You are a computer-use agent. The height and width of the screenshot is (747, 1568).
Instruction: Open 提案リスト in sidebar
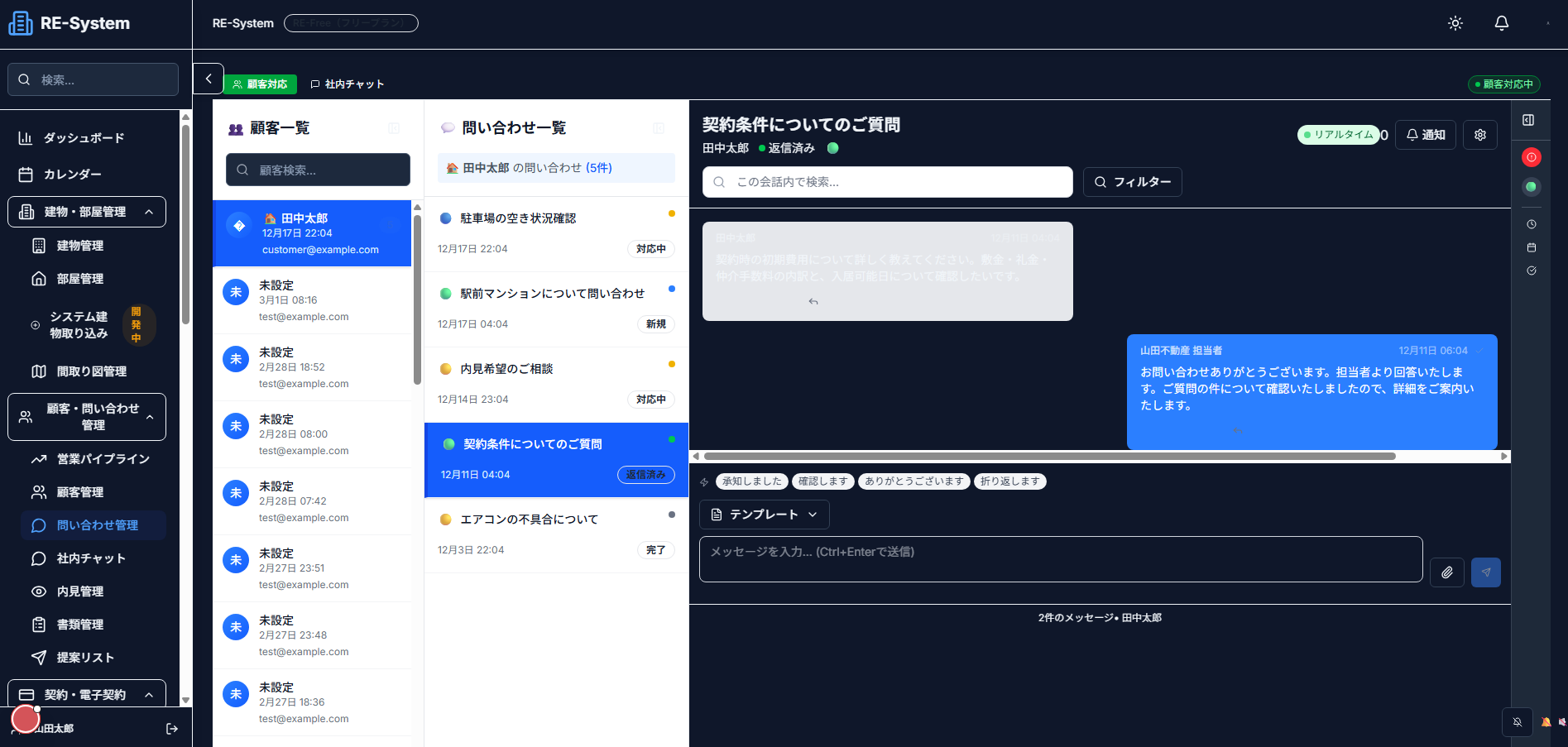click(x=94, y=658)
